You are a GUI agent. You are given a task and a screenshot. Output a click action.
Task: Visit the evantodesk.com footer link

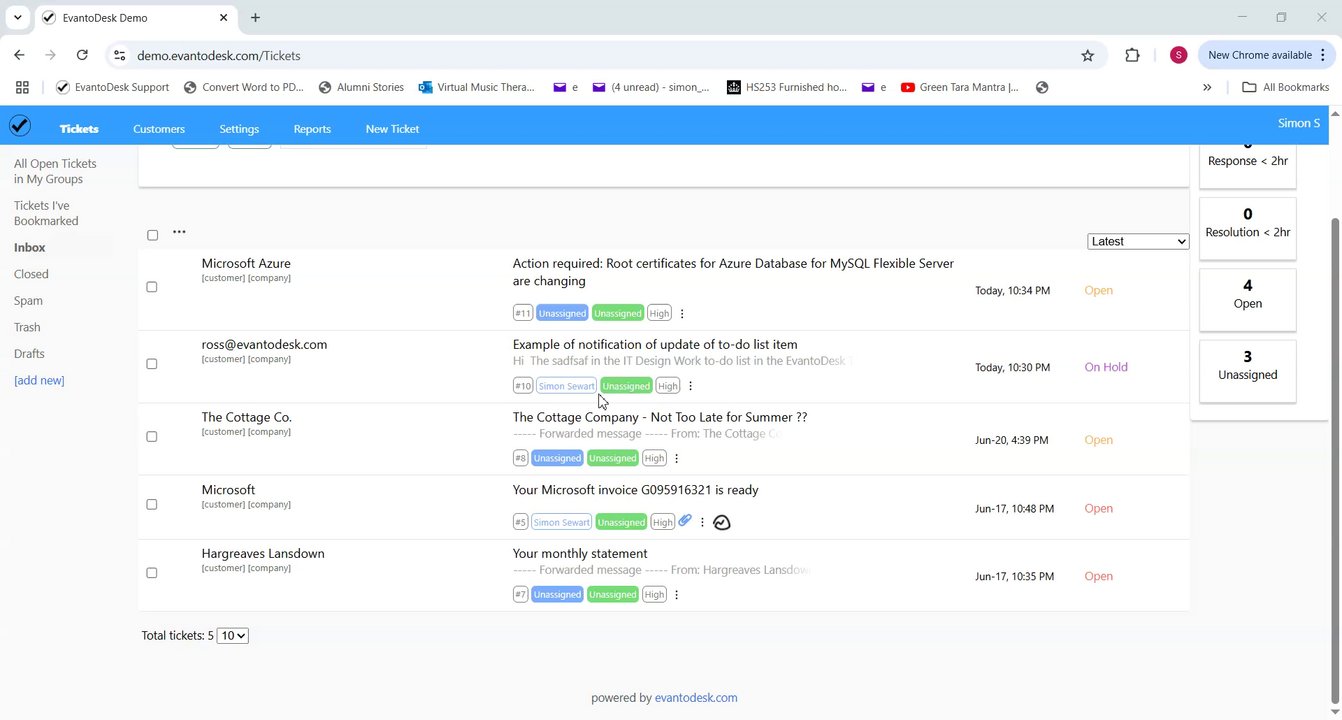696,698
